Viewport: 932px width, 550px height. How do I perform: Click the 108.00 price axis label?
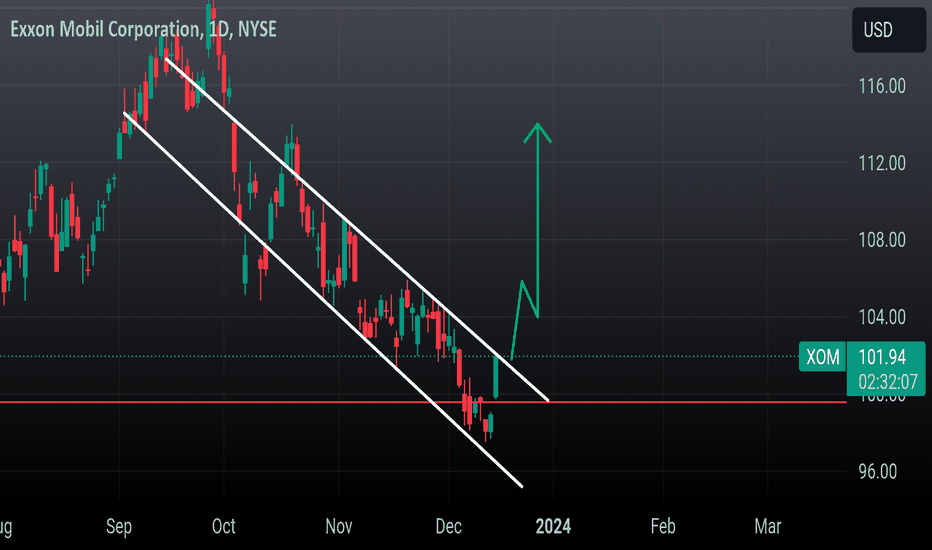[882, 240]
